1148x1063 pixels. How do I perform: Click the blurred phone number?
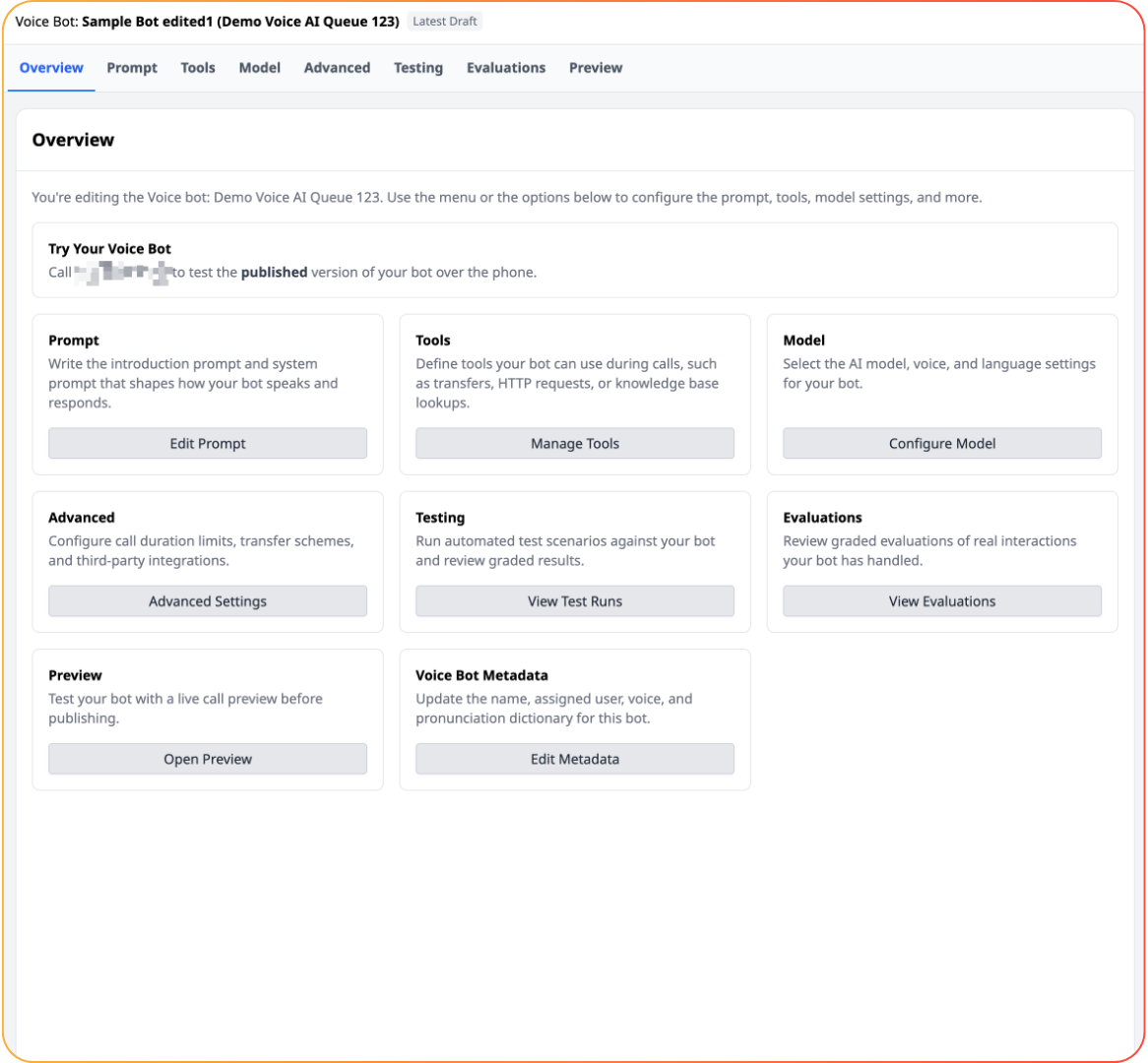coord(122,273)
